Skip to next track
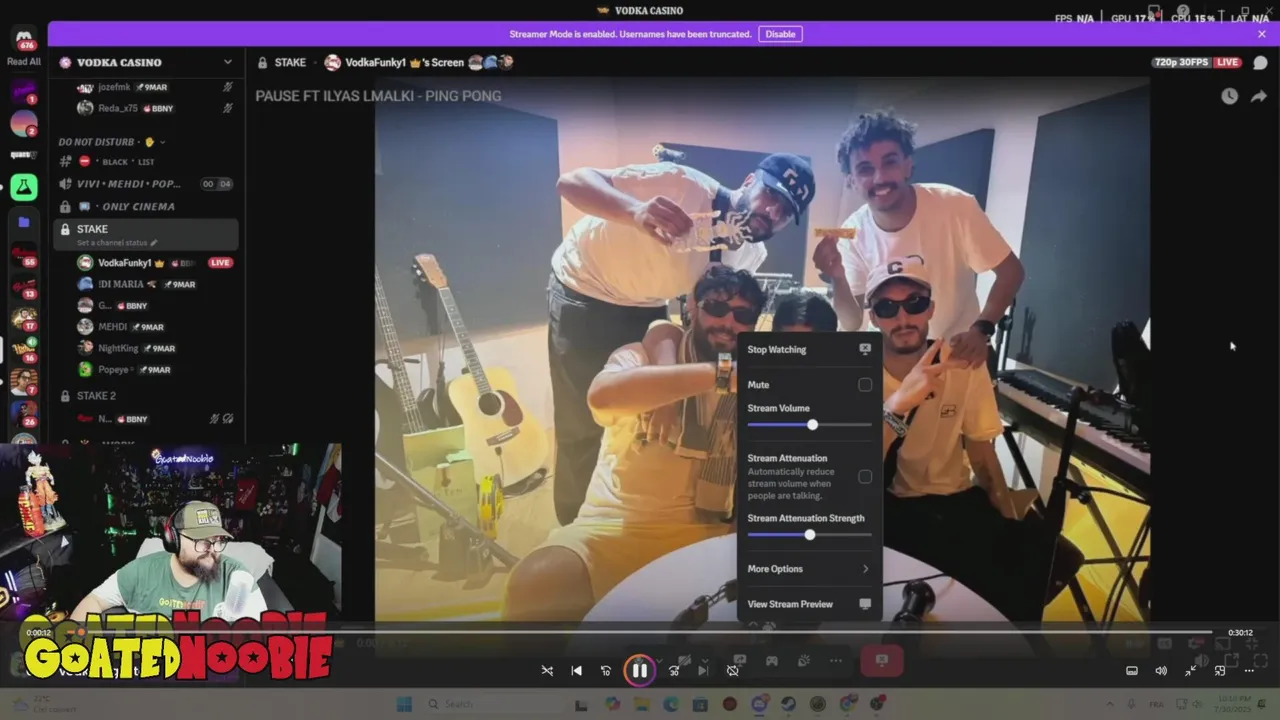Screen dimensions: 1280x720 click(x=703, y=671)
